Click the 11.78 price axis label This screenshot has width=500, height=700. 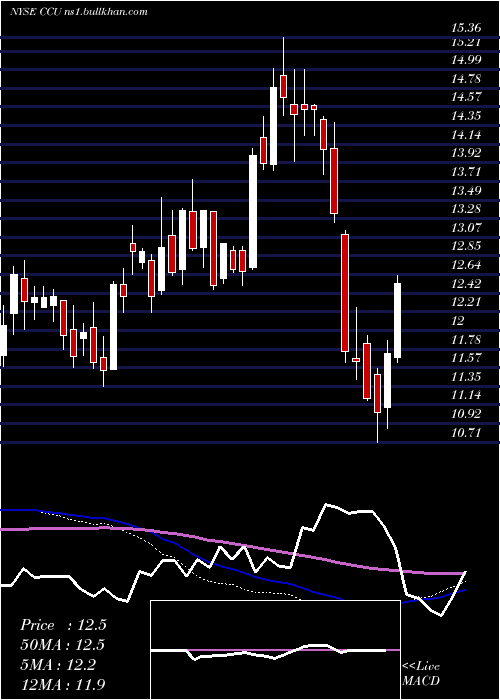pyautogui.click(x=466, y=339)
